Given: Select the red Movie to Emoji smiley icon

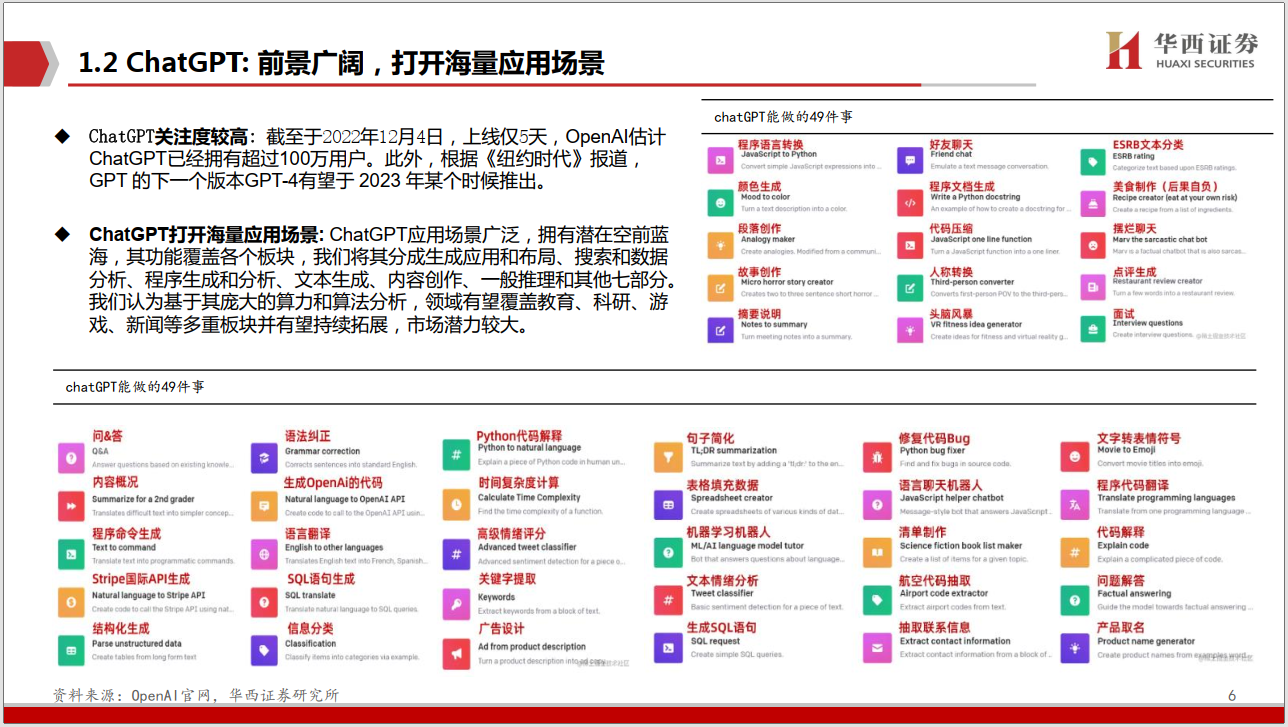Looking at the screenshot, I should coord(1075,457).
